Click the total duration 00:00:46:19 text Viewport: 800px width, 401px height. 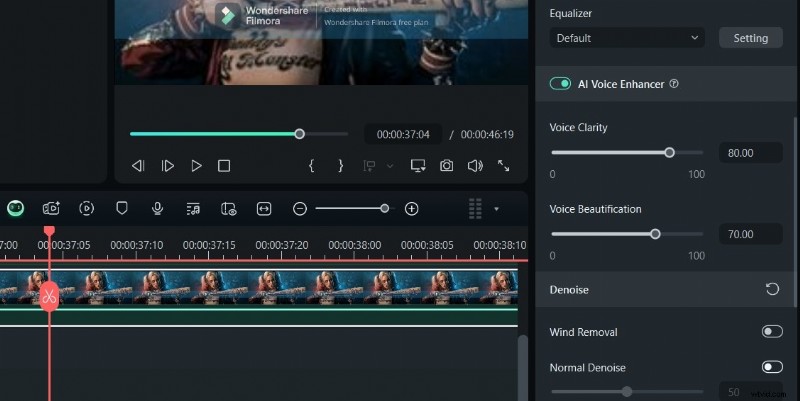click(x=487, y=135)
